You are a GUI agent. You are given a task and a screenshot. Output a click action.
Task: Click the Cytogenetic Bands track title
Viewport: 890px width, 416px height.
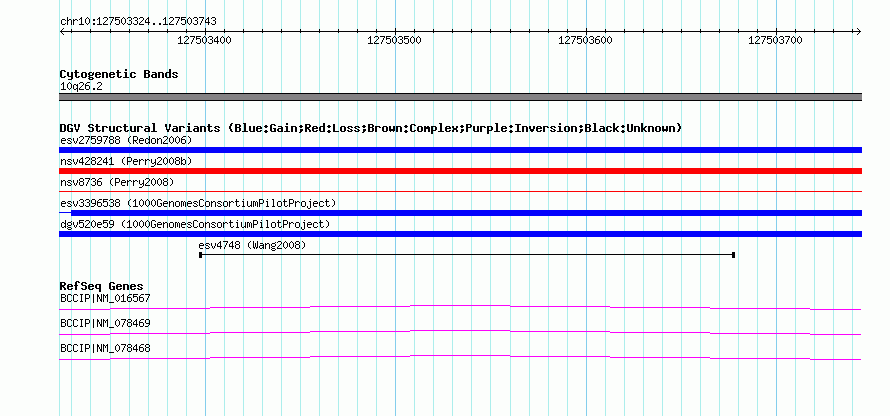click(x=119, y=74)
